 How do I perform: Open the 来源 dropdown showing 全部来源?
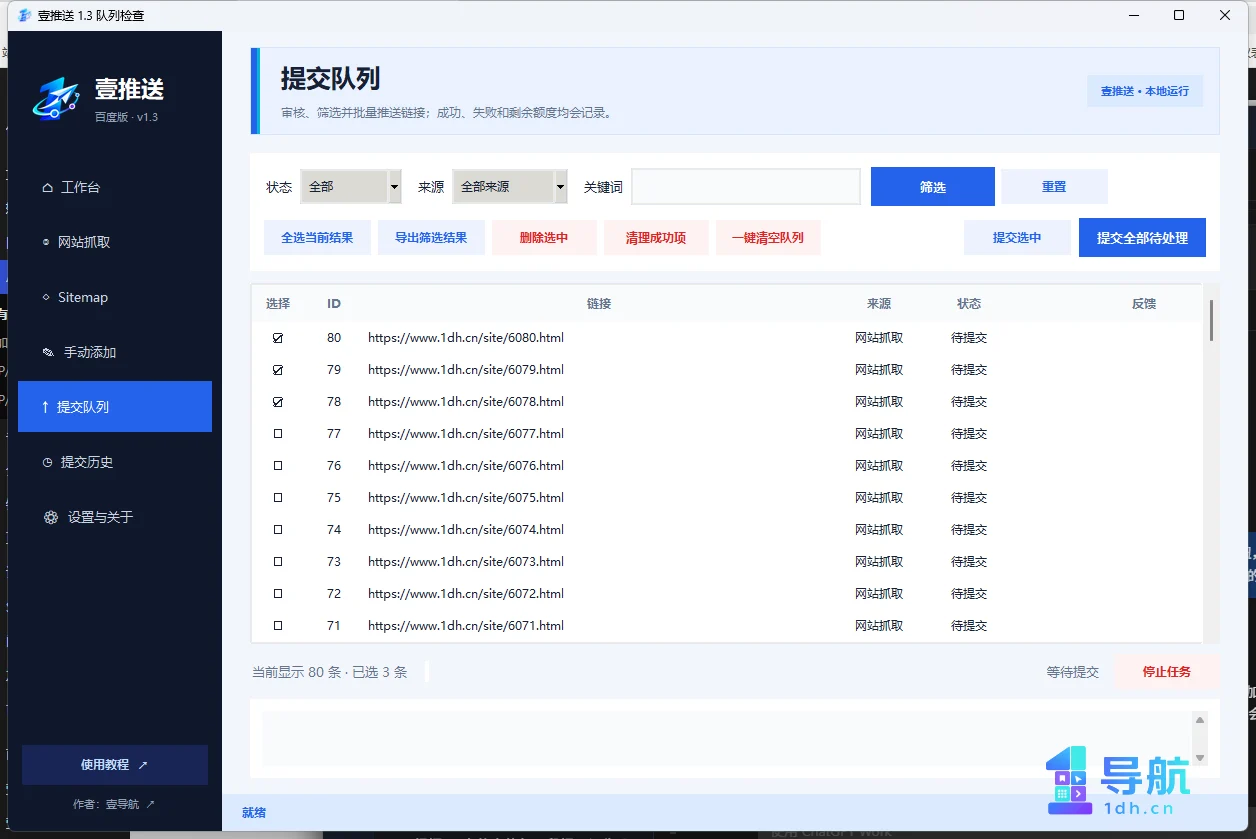[x=510, y=187]
